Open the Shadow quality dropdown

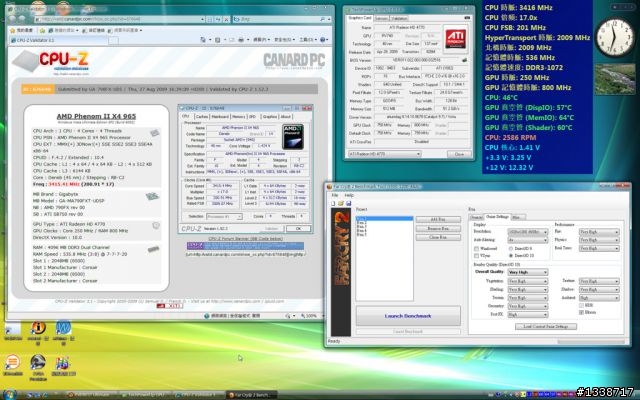[599, 289]
